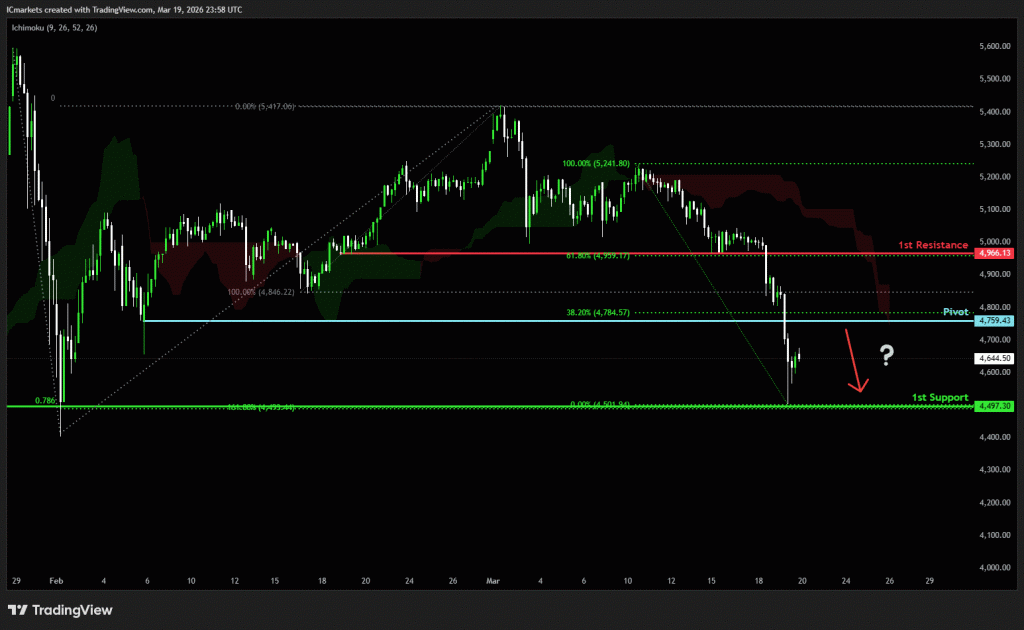This screenshot has width=1024, height=630.
Task: Click the 1st Support text label
Action: 939,398
